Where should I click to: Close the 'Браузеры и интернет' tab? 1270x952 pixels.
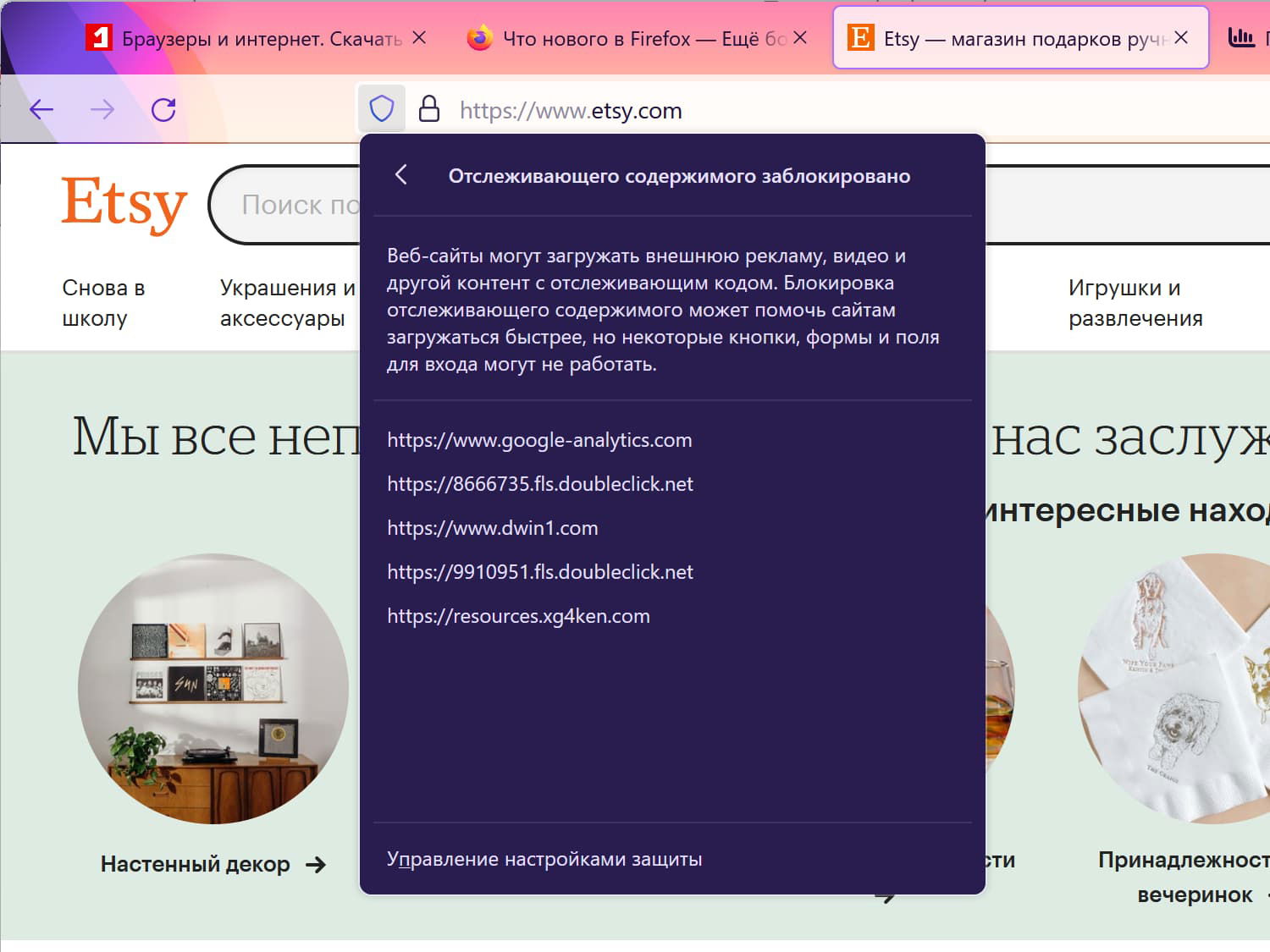click(419, 38)
